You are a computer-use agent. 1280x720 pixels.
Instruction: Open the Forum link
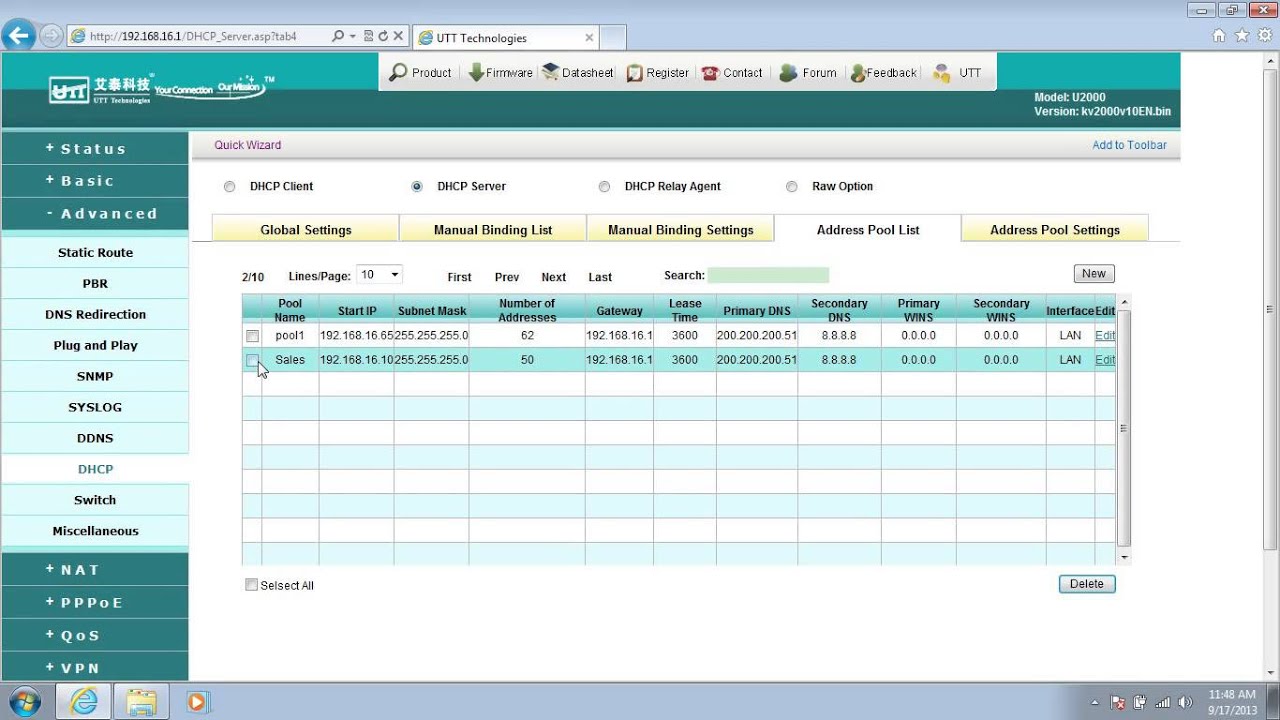point(807,73)
